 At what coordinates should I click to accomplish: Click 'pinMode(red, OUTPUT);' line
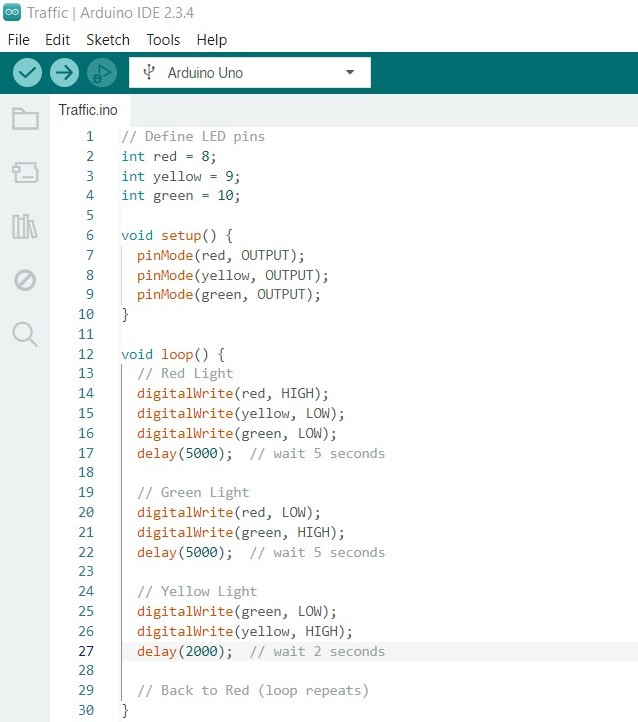[220, 255]
